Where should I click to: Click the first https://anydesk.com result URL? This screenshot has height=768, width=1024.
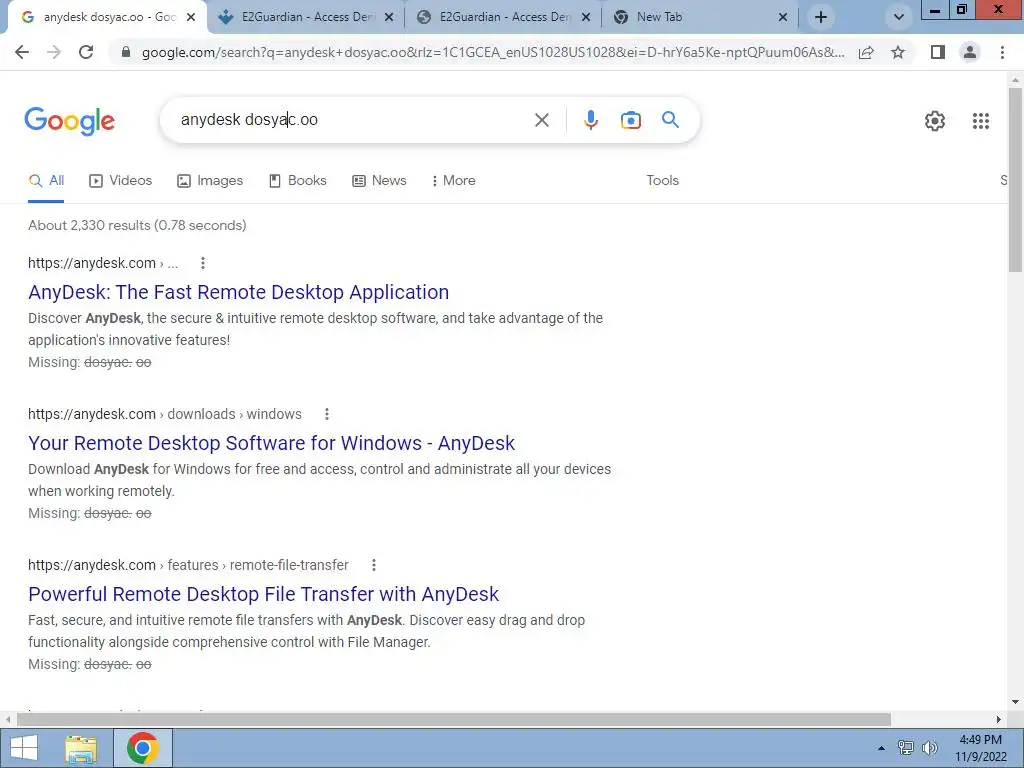coord(103,263)
